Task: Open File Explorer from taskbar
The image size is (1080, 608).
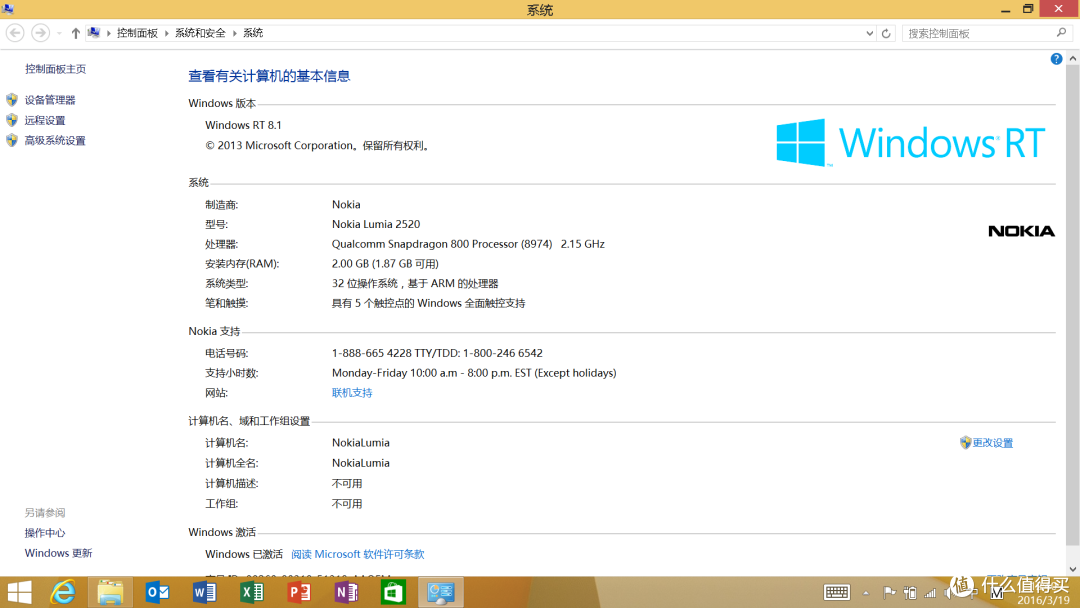Action: pyautogui.click(x=110, y=592)
